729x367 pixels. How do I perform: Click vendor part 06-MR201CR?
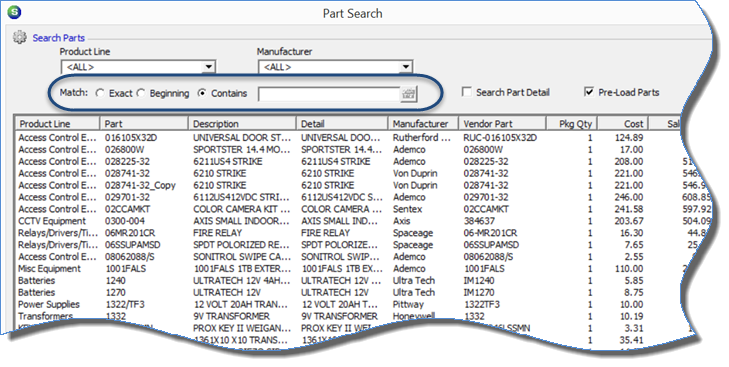(490, 233)
